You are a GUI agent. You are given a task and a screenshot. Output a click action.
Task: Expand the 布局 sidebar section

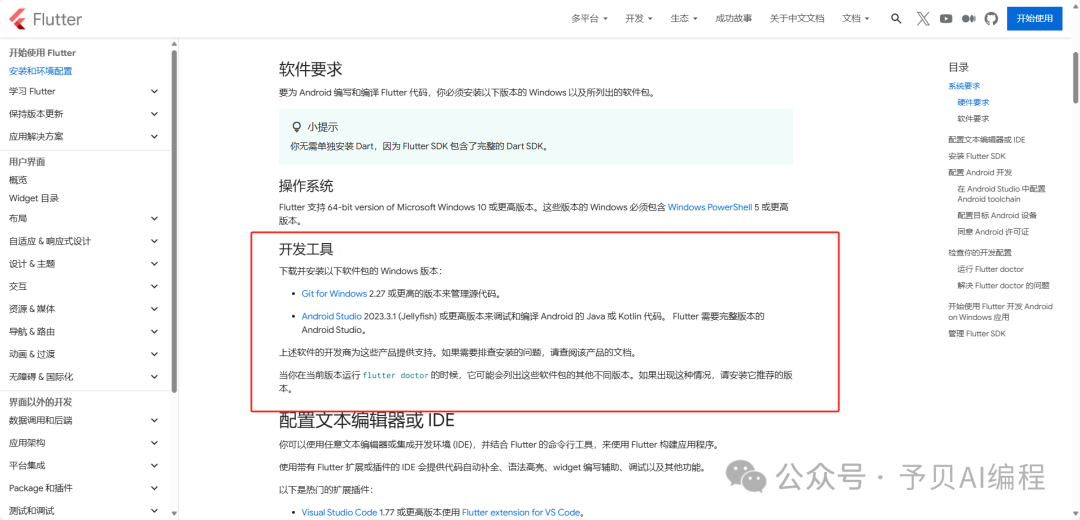(84, 218)
